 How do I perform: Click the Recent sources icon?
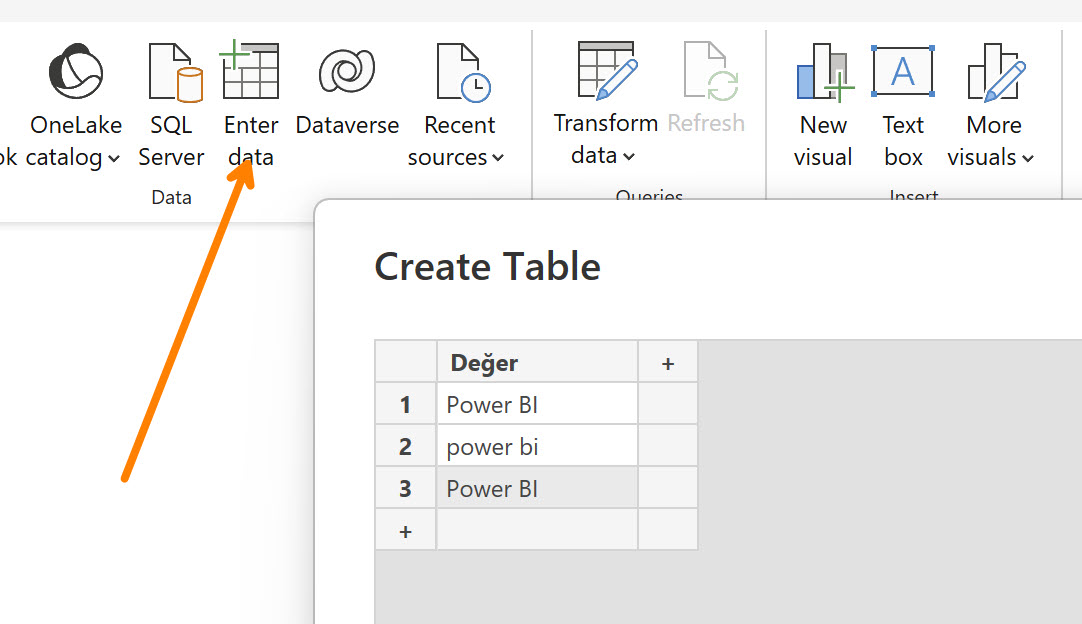pos(461,72)
